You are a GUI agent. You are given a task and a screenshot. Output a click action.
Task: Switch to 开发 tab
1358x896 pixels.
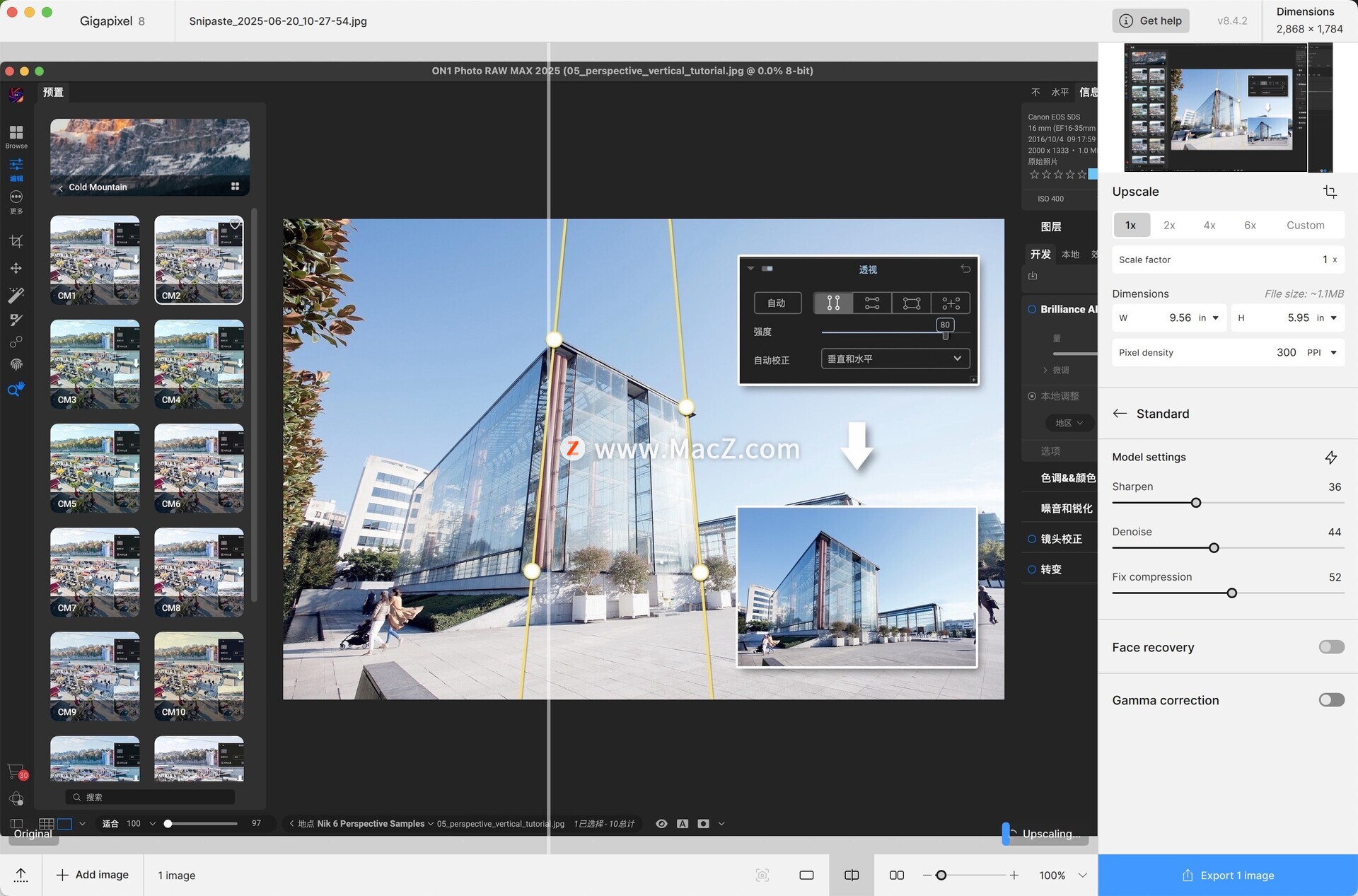coord(1040,255)
